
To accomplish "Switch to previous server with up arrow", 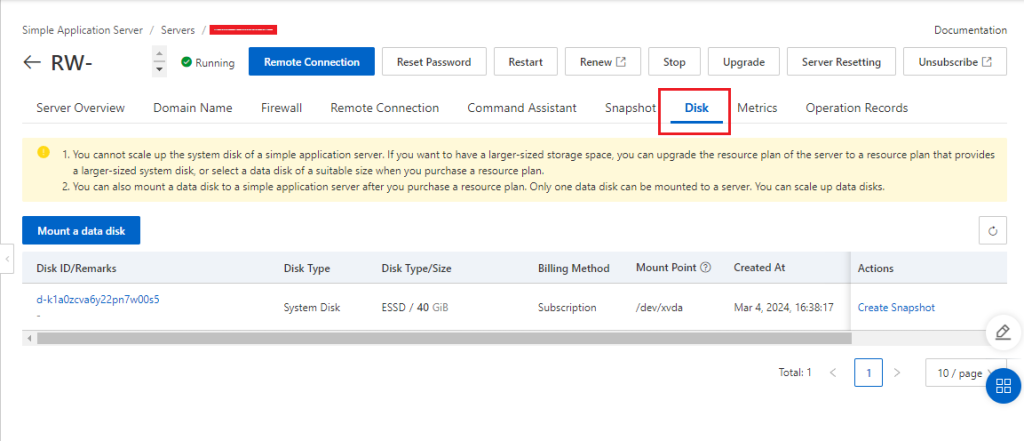I will tap(159, 54).
